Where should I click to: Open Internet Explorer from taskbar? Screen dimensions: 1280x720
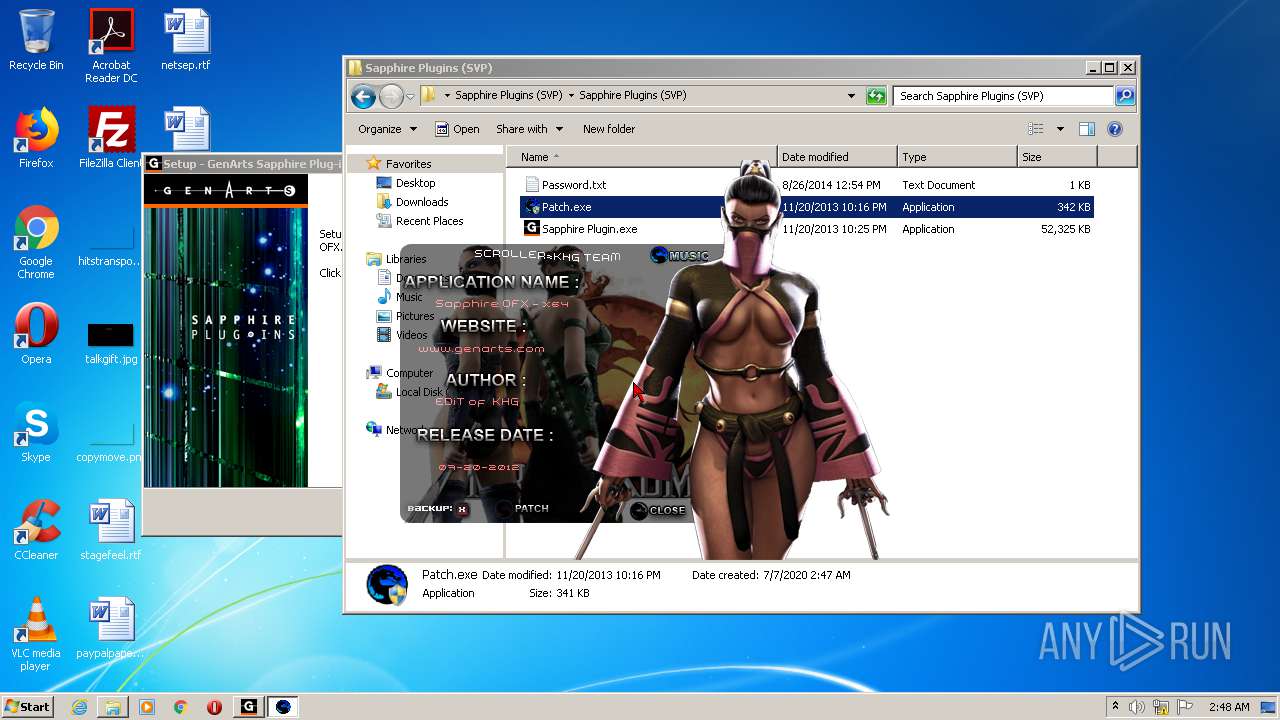[x=79, y=707]
